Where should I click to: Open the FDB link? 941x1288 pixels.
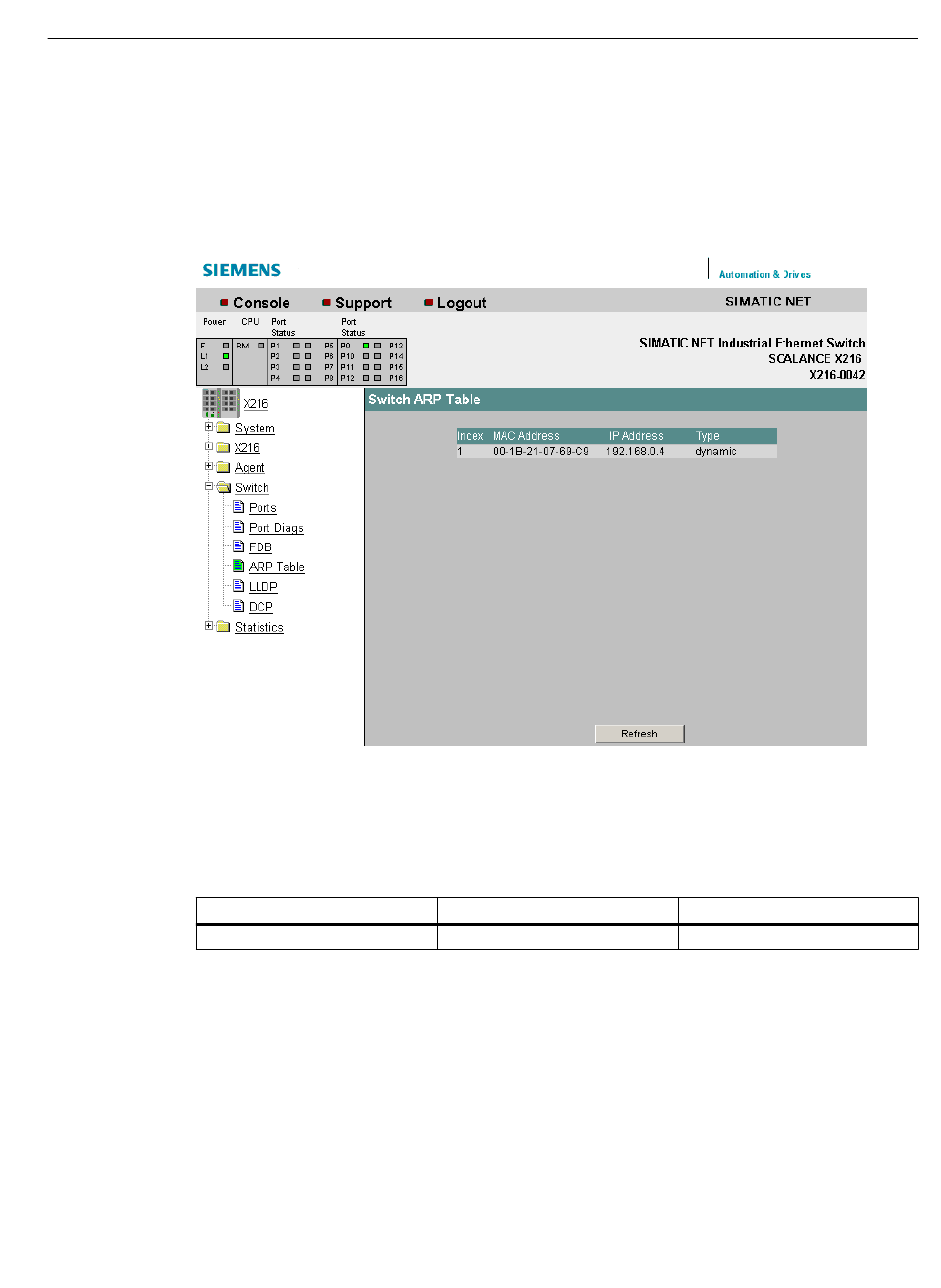click(261, 547)
